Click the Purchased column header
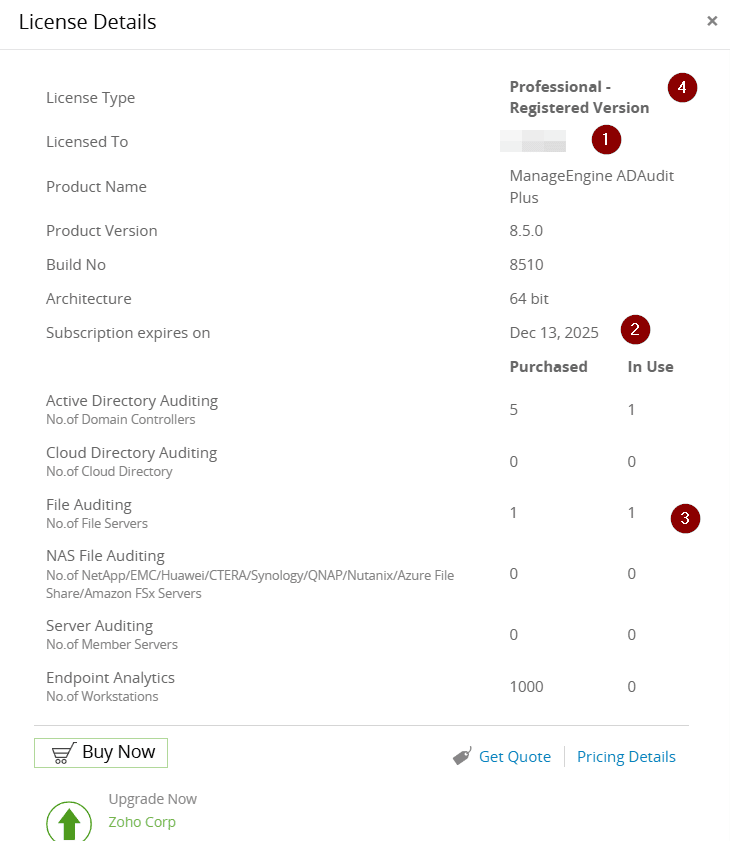This screenshot has height=841, width=730. [x=548, y=367]
